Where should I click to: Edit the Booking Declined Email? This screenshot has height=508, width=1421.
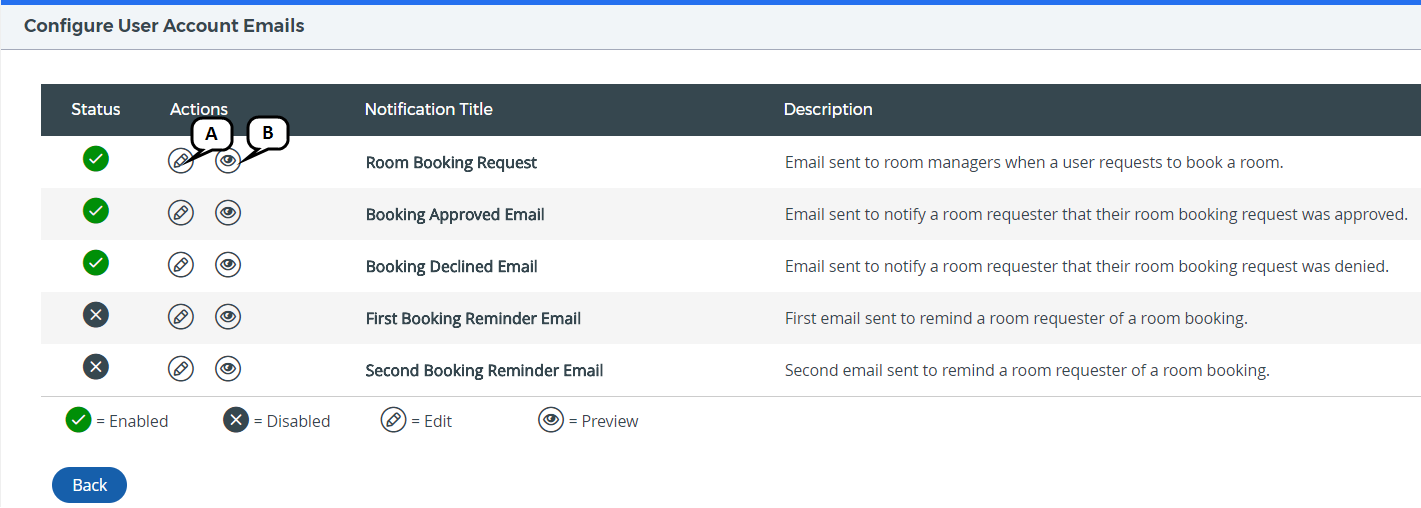180,265
